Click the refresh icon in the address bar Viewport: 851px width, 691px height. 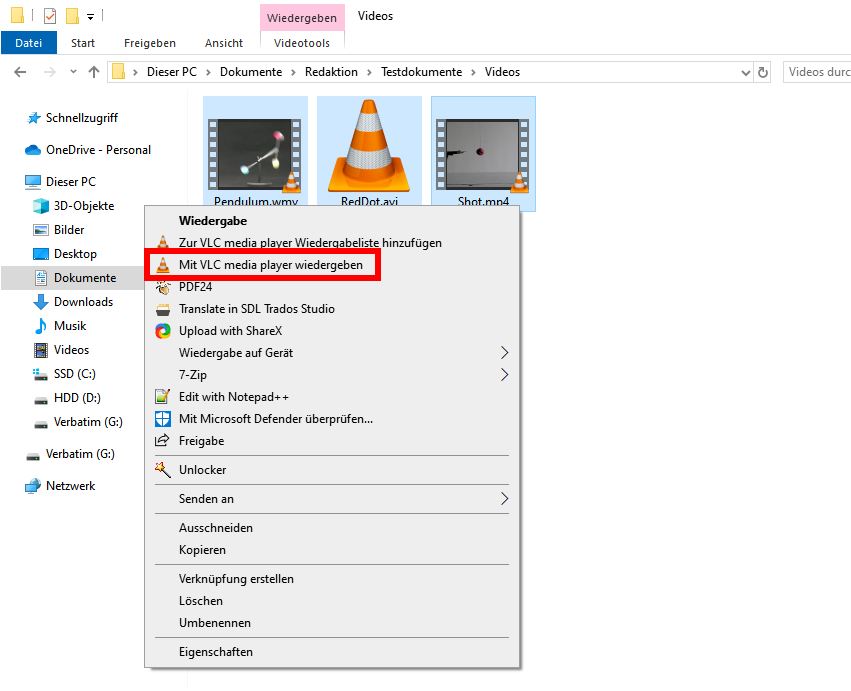(761, 72)
